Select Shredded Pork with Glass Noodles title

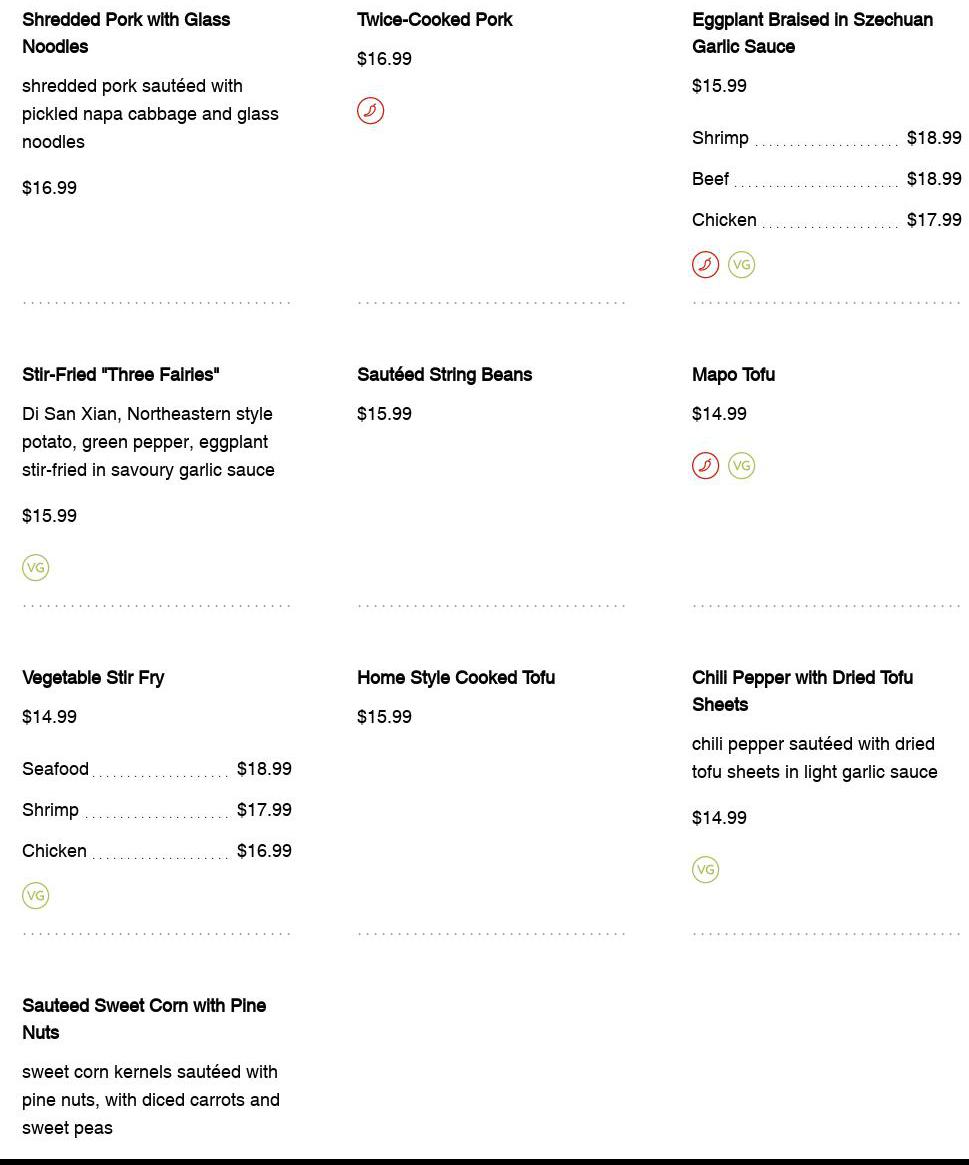pyautogui.click(x=125, y=33)
